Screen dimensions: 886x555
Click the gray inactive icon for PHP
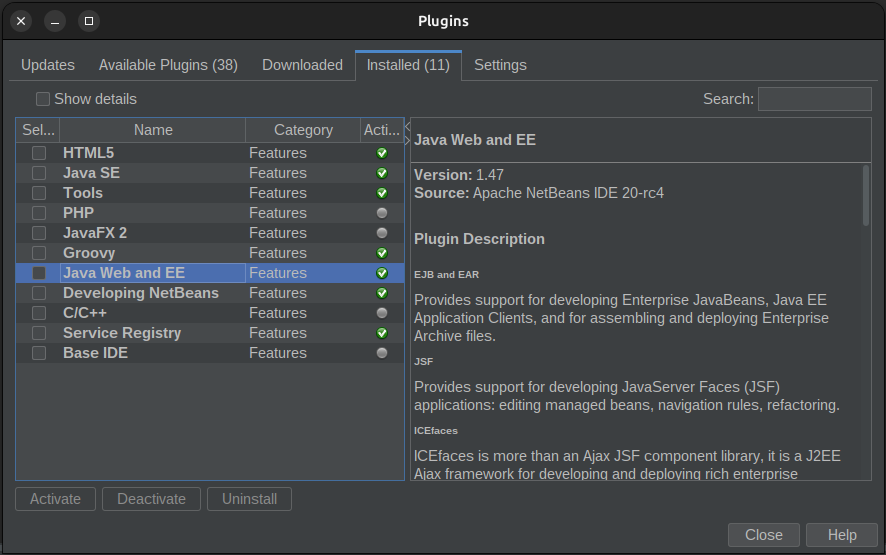pos(381,213)
